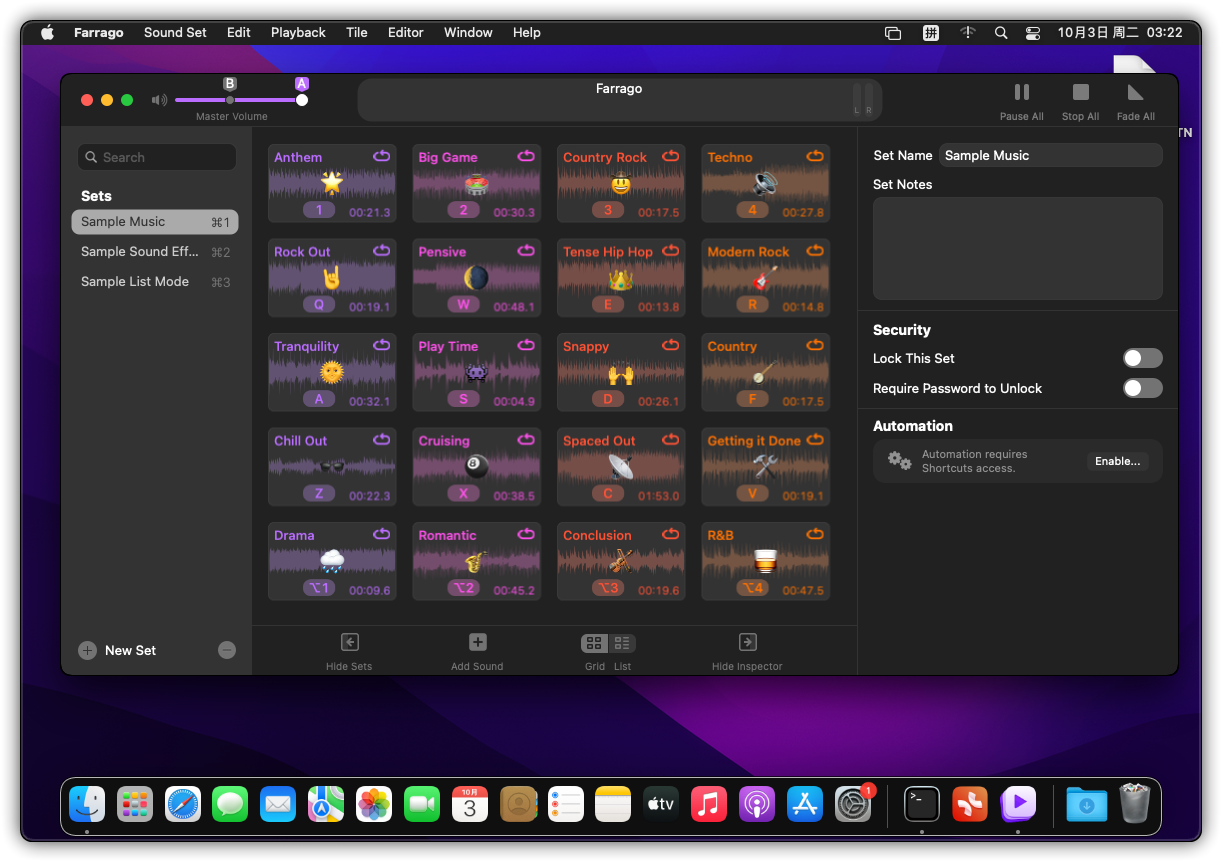This screenshot has height=862, width=1222.
Task: Play the Conclusion violin tile
Action: click(621, 561)
